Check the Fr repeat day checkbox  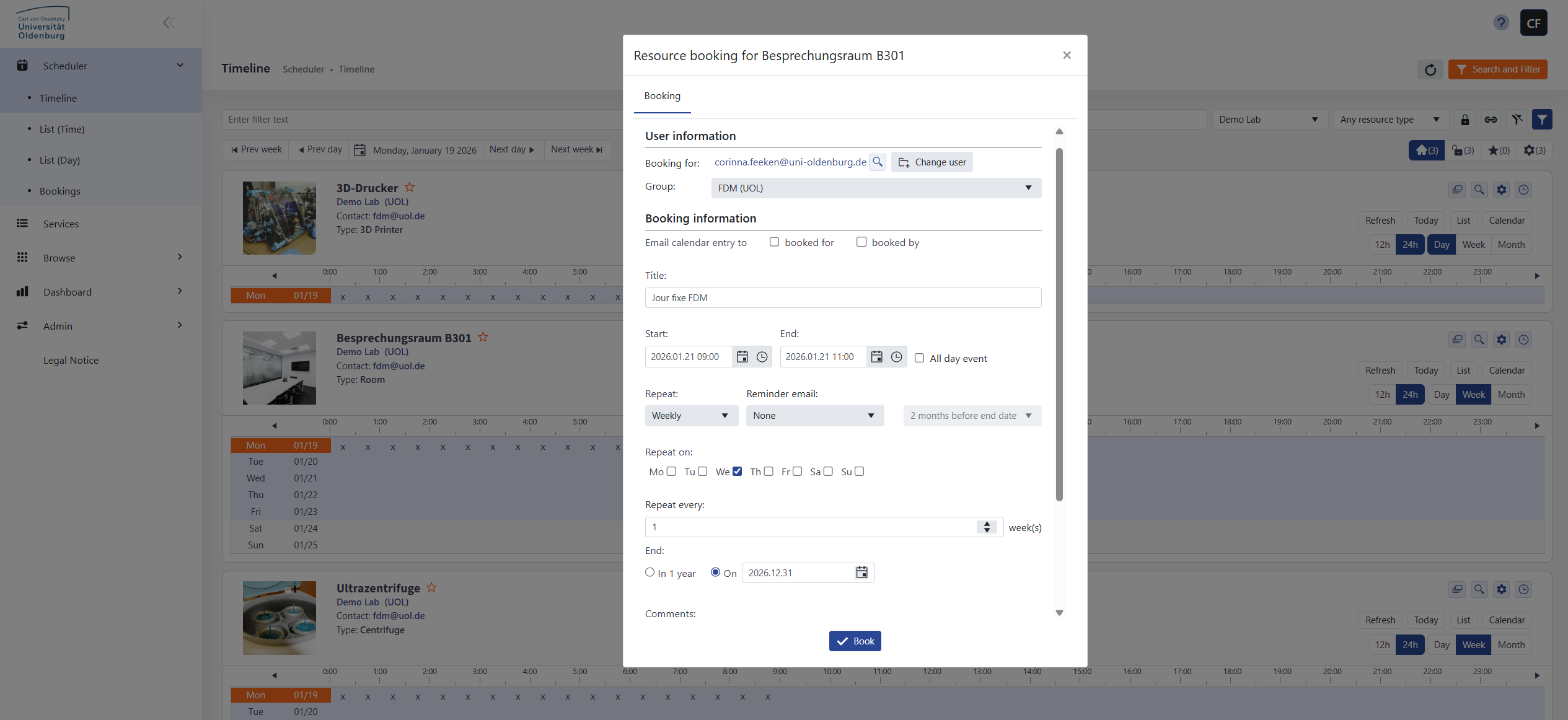click(797, 472)
